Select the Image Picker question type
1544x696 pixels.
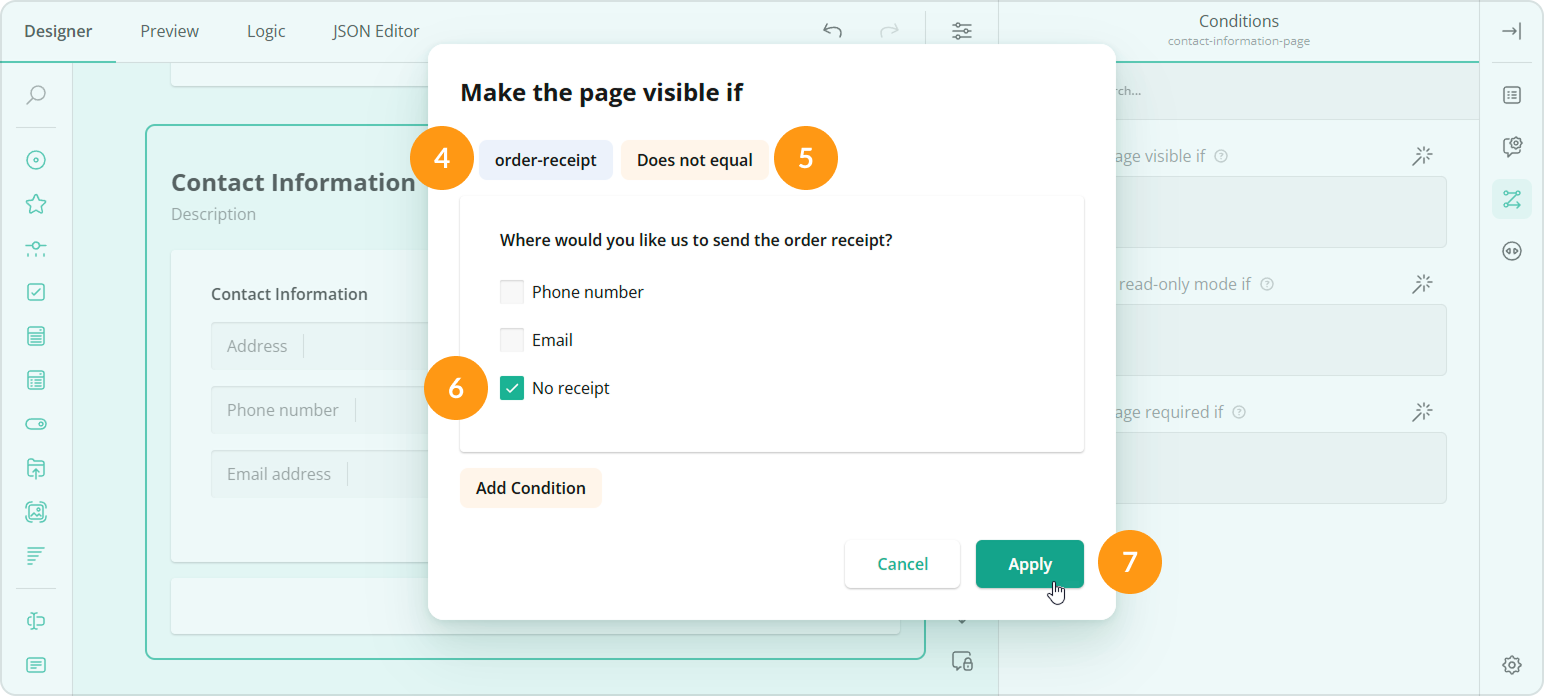tap(35, 511)
